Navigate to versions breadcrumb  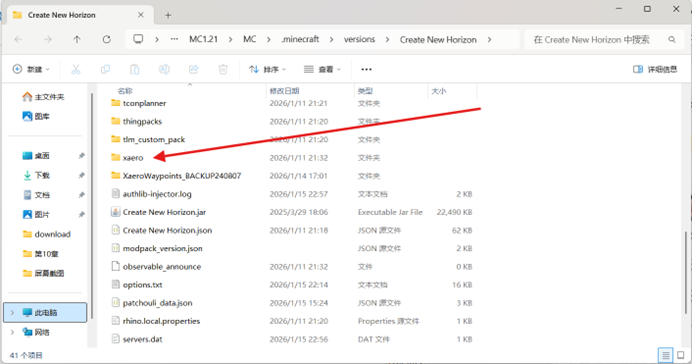[x=359, y=39]
